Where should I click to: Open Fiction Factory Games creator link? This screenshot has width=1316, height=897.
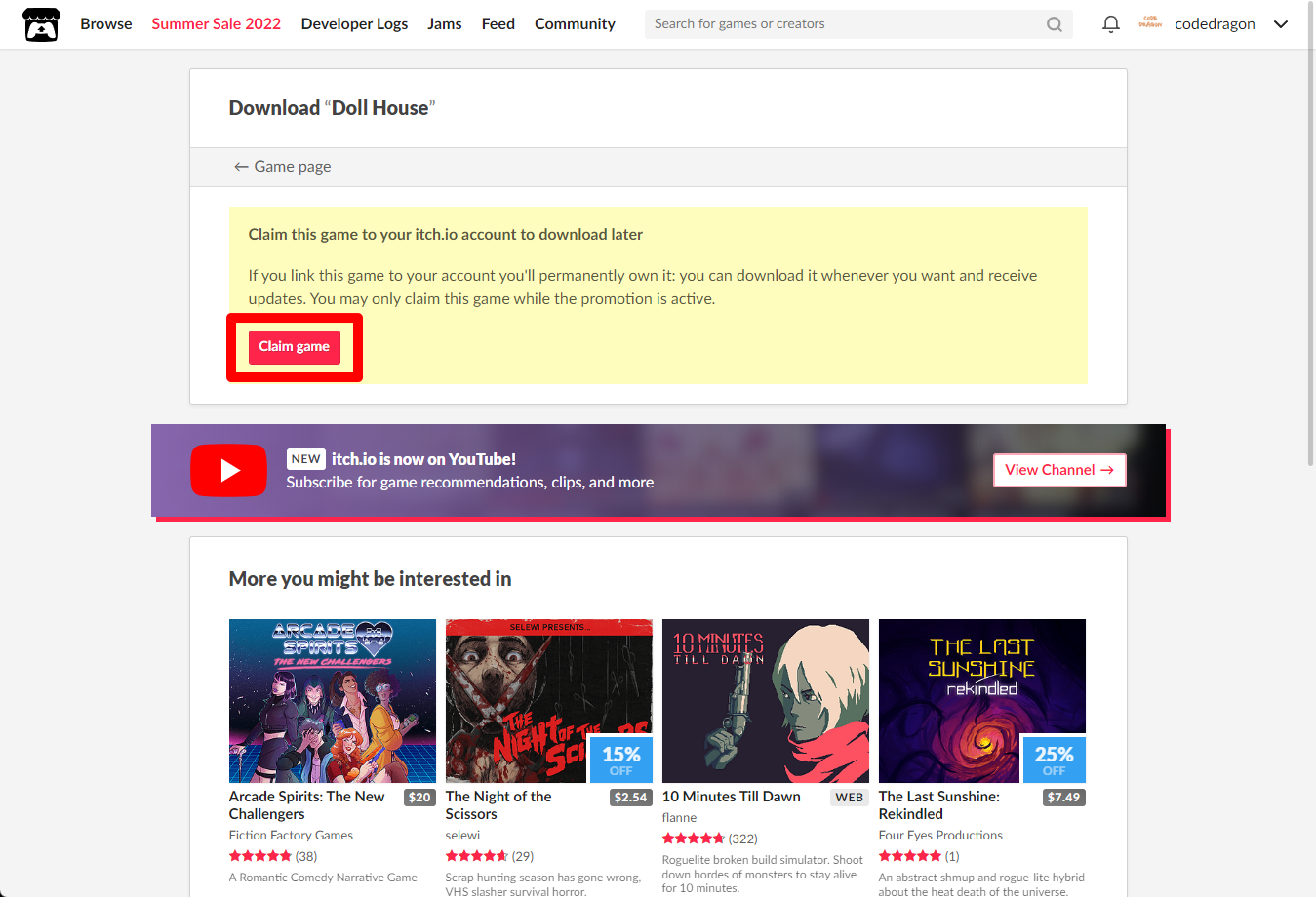coord(291,836)
